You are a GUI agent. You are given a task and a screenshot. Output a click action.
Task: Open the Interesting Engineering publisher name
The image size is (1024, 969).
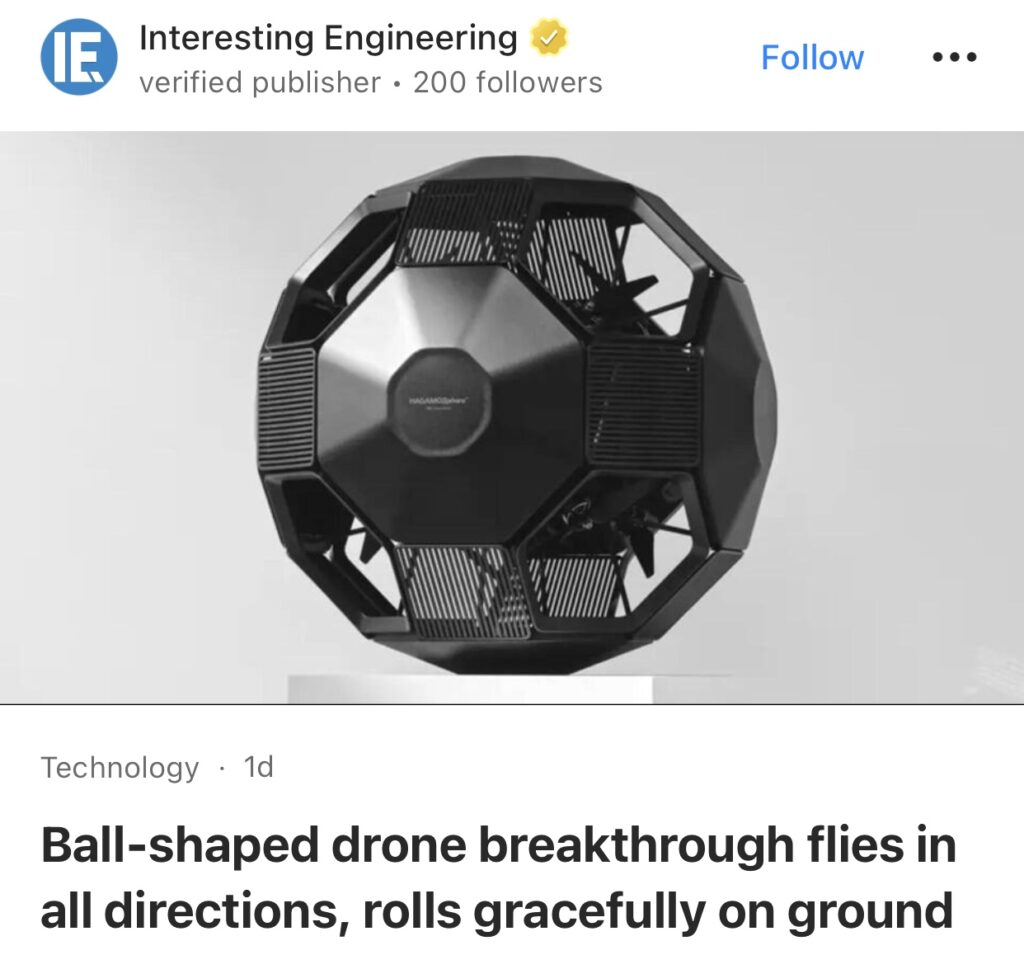click(x=328, y=37)
